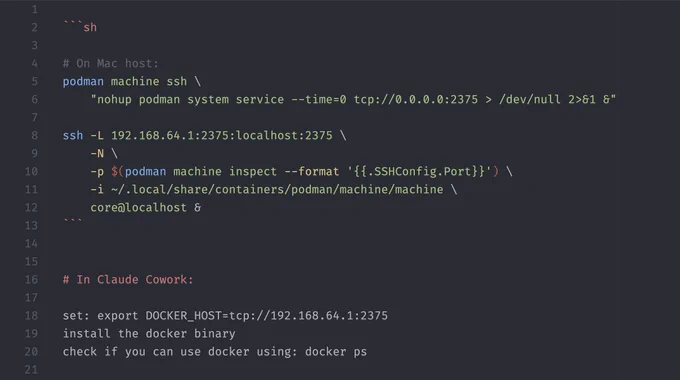
Task: Click 'DOCKER_HOST=tcp://192.168.64.1:2375' text
Action: pyautogui.click(x=267, y=315)
